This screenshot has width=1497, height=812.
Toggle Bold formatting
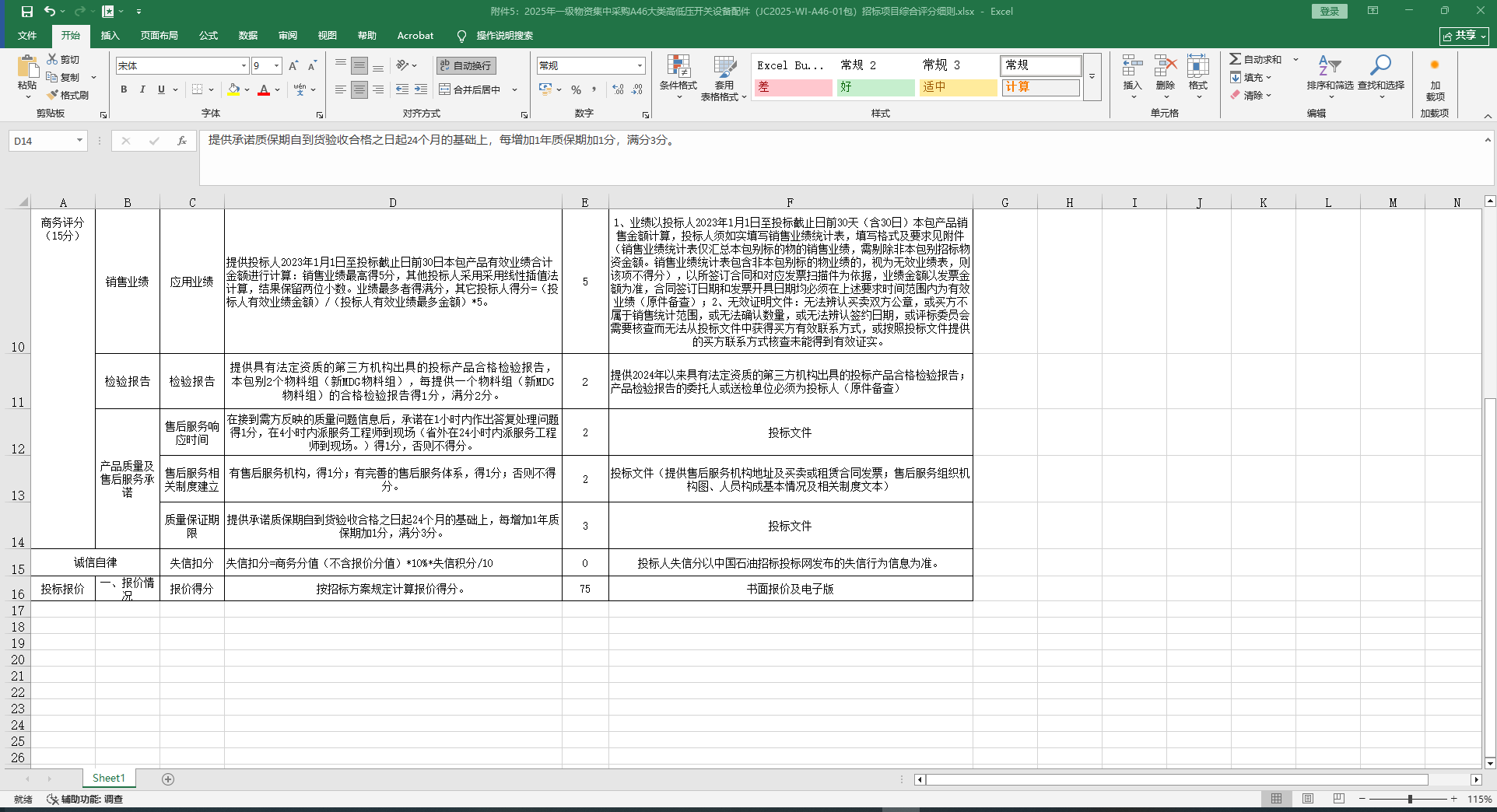(x=124, y=89)
